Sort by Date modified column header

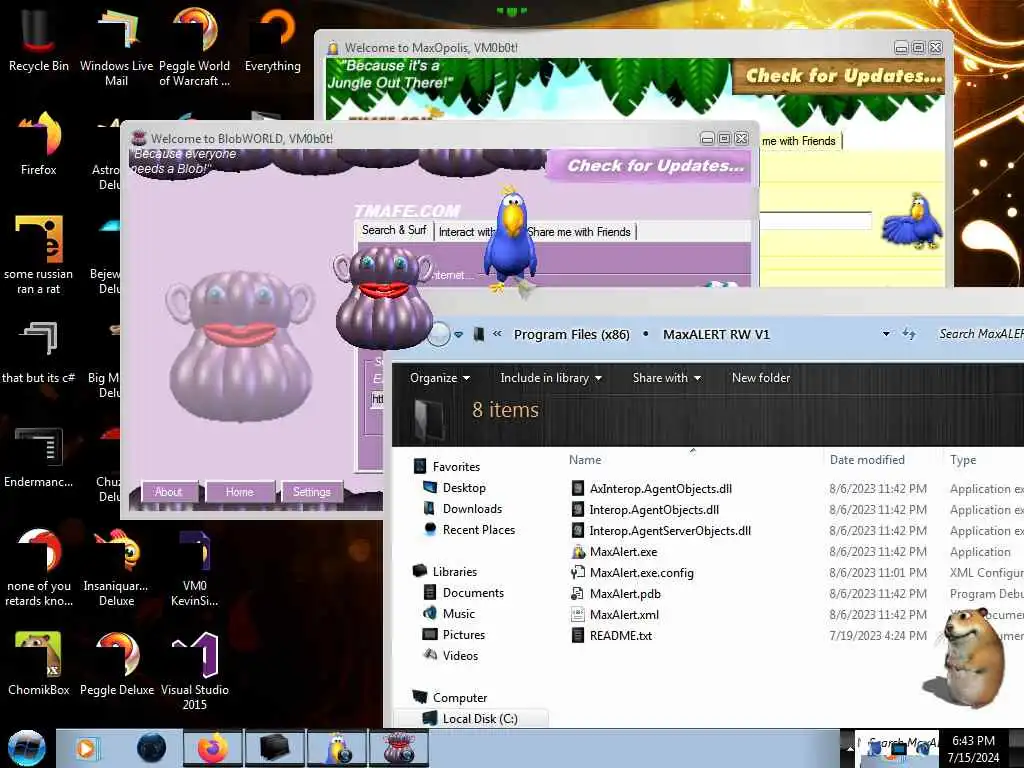point(867,460)
